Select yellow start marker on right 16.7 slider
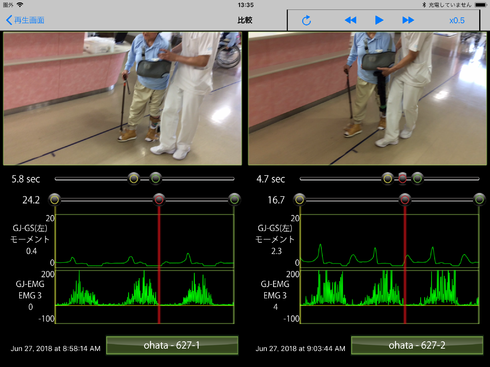The width and height of the screenshot is (490, 367). tap(299, 200)
